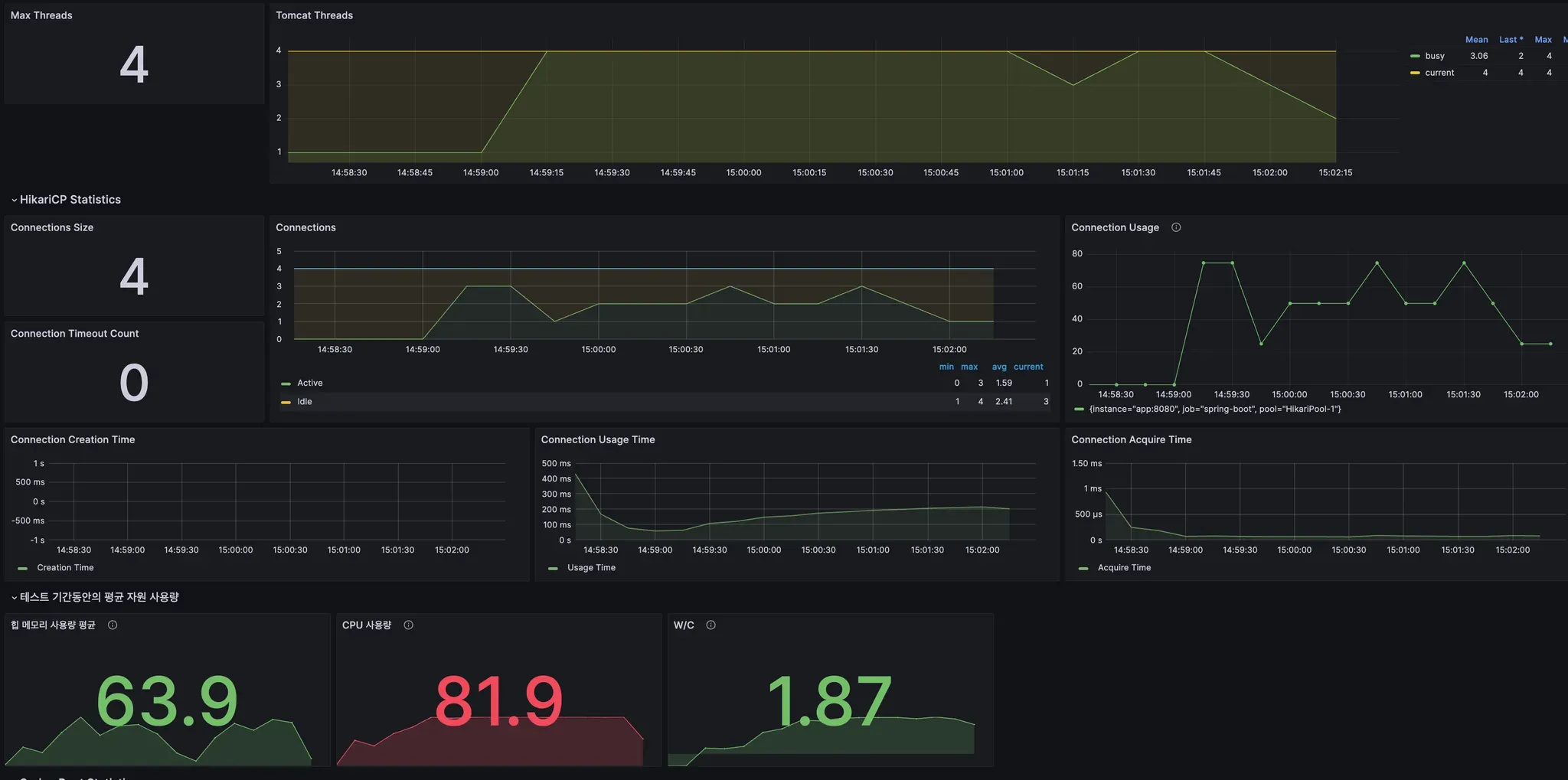Click the W/C panel info icon
Image resolution: width=1568 pixels, height=780 pixels.
pyautogui.click(x=710, y=625)
